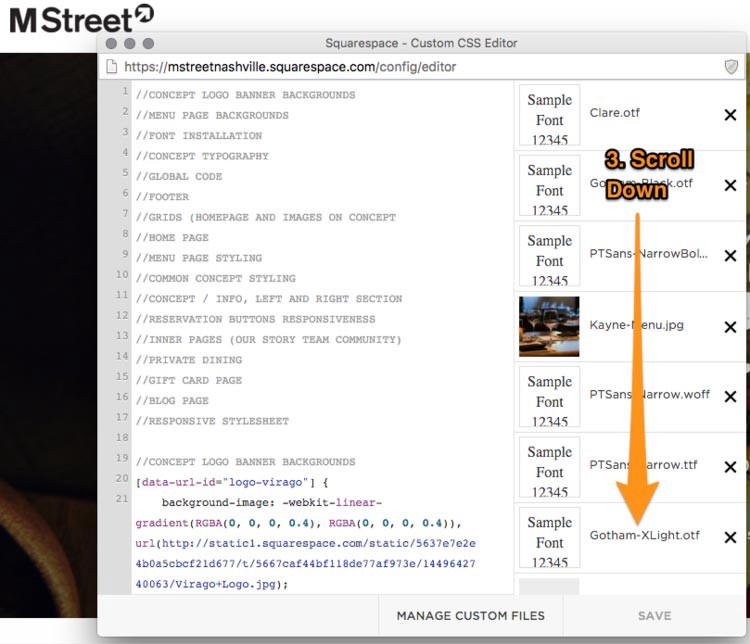Screen dimensions: 750x644
Task: Click the //GIFT CARD PAGE comment line
Action: (188, 380)
